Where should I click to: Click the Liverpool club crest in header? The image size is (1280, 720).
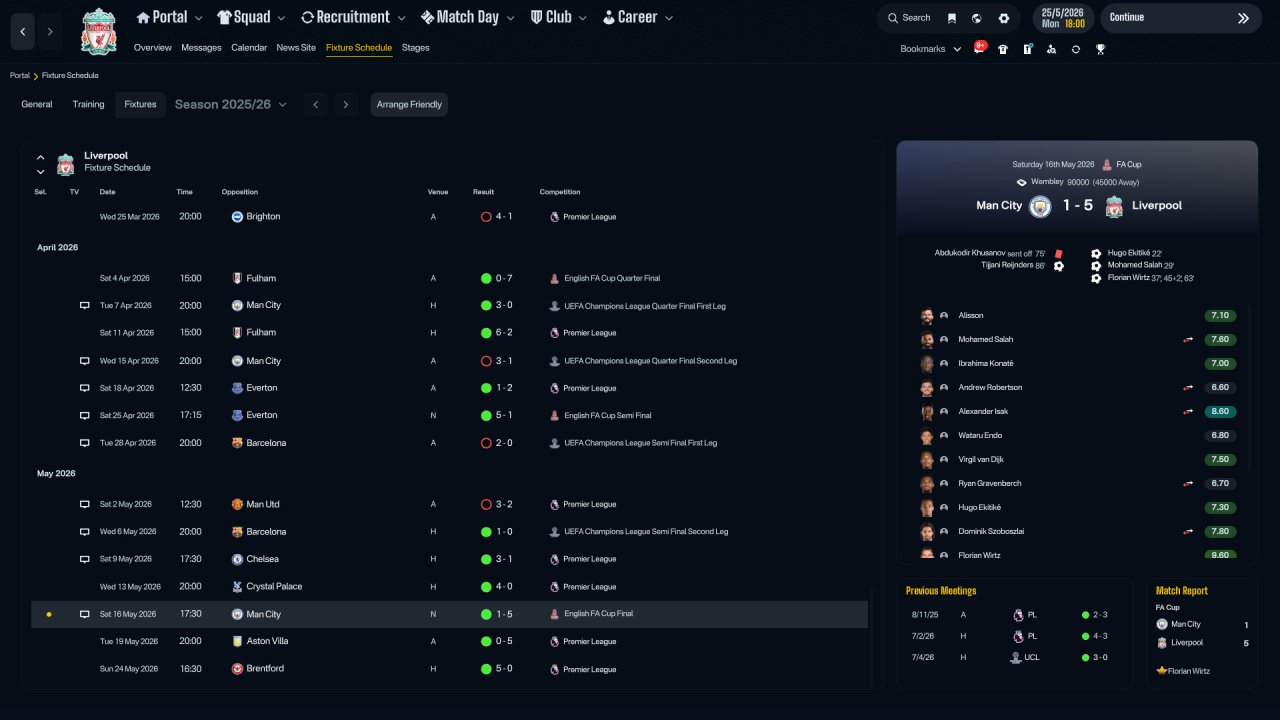pos(99,31)
